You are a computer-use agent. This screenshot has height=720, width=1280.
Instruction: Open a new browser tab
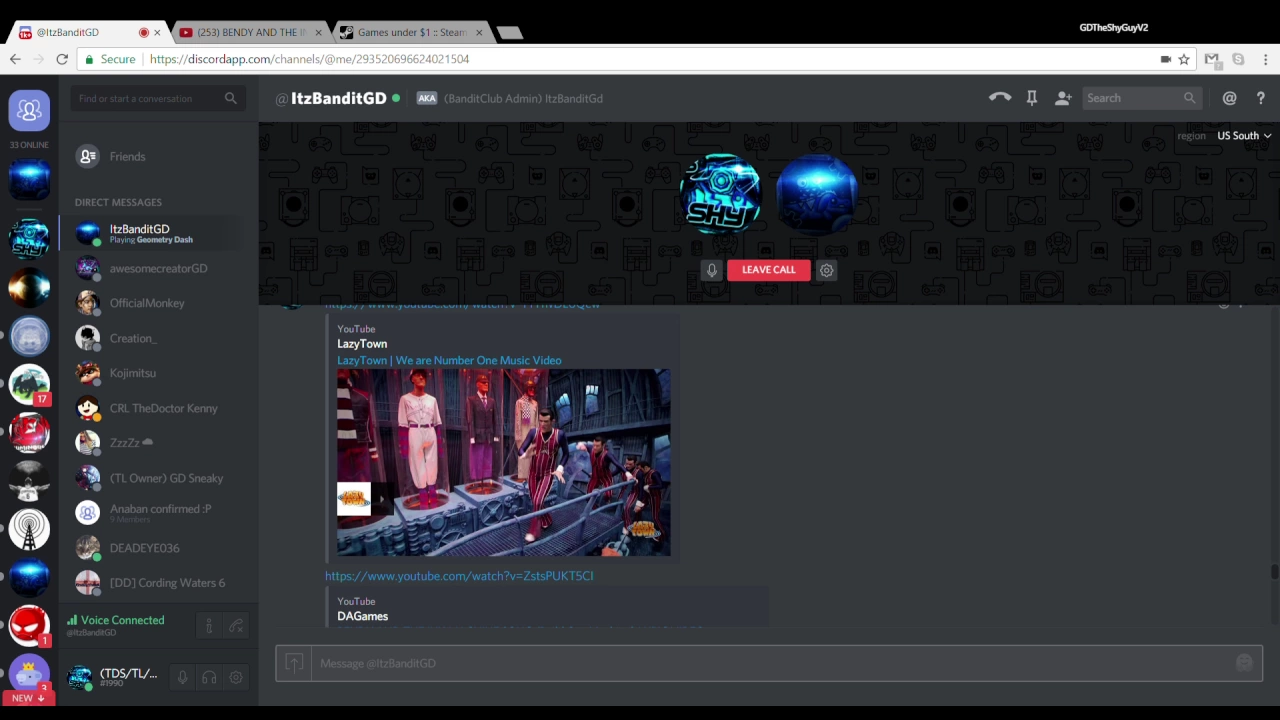pos(510,33)
